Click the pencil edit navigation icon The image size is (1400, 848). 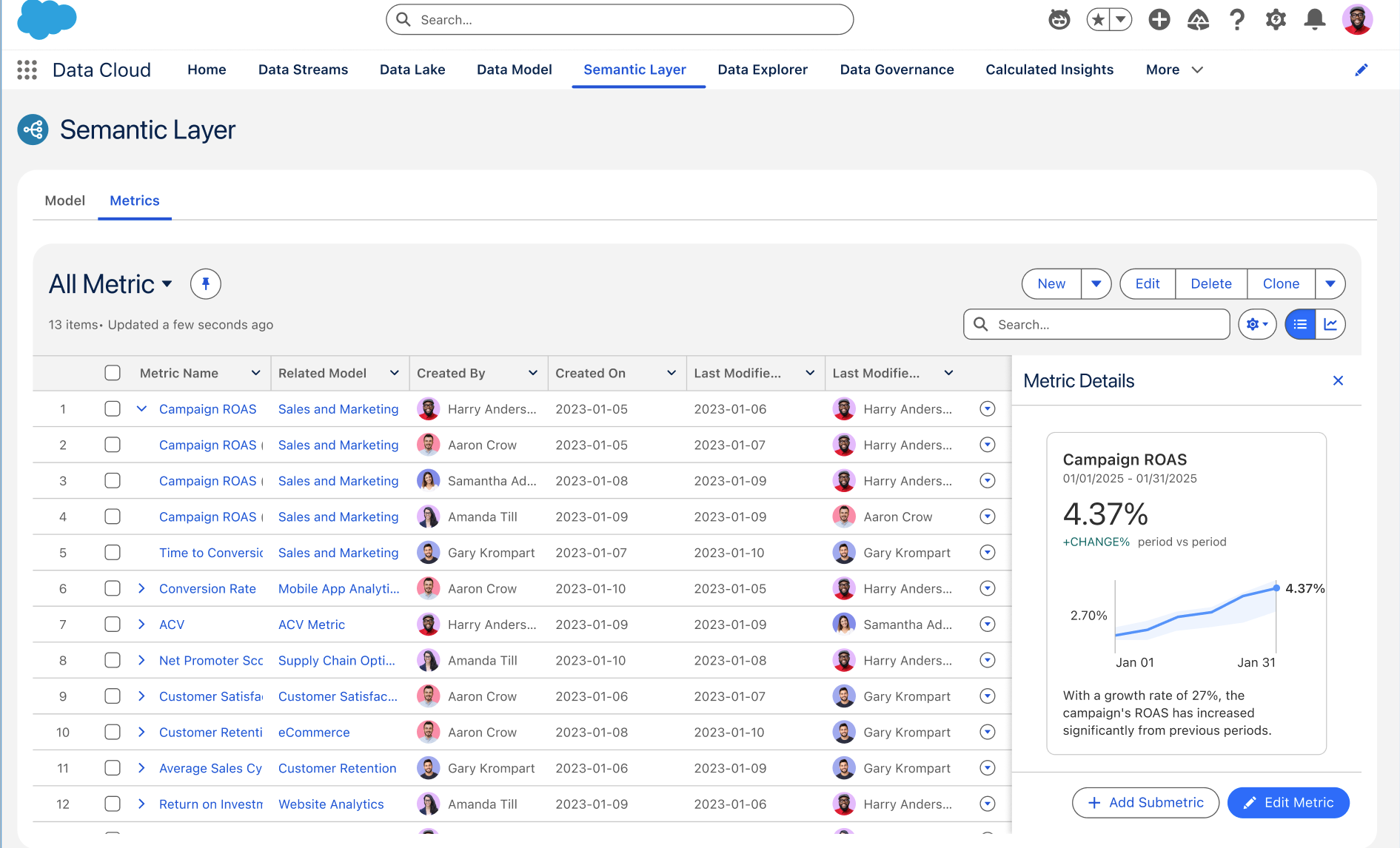tap(1361, 70)
